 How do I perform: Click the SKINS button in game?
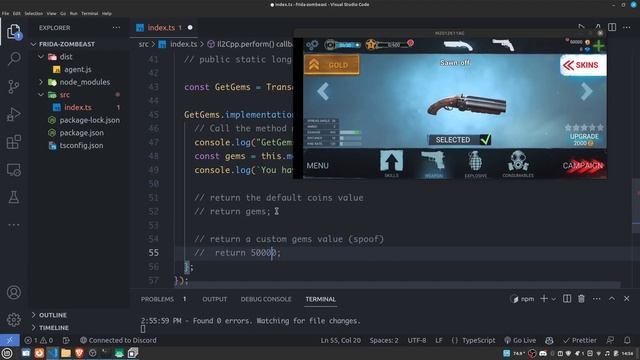[x=583, y=65]
